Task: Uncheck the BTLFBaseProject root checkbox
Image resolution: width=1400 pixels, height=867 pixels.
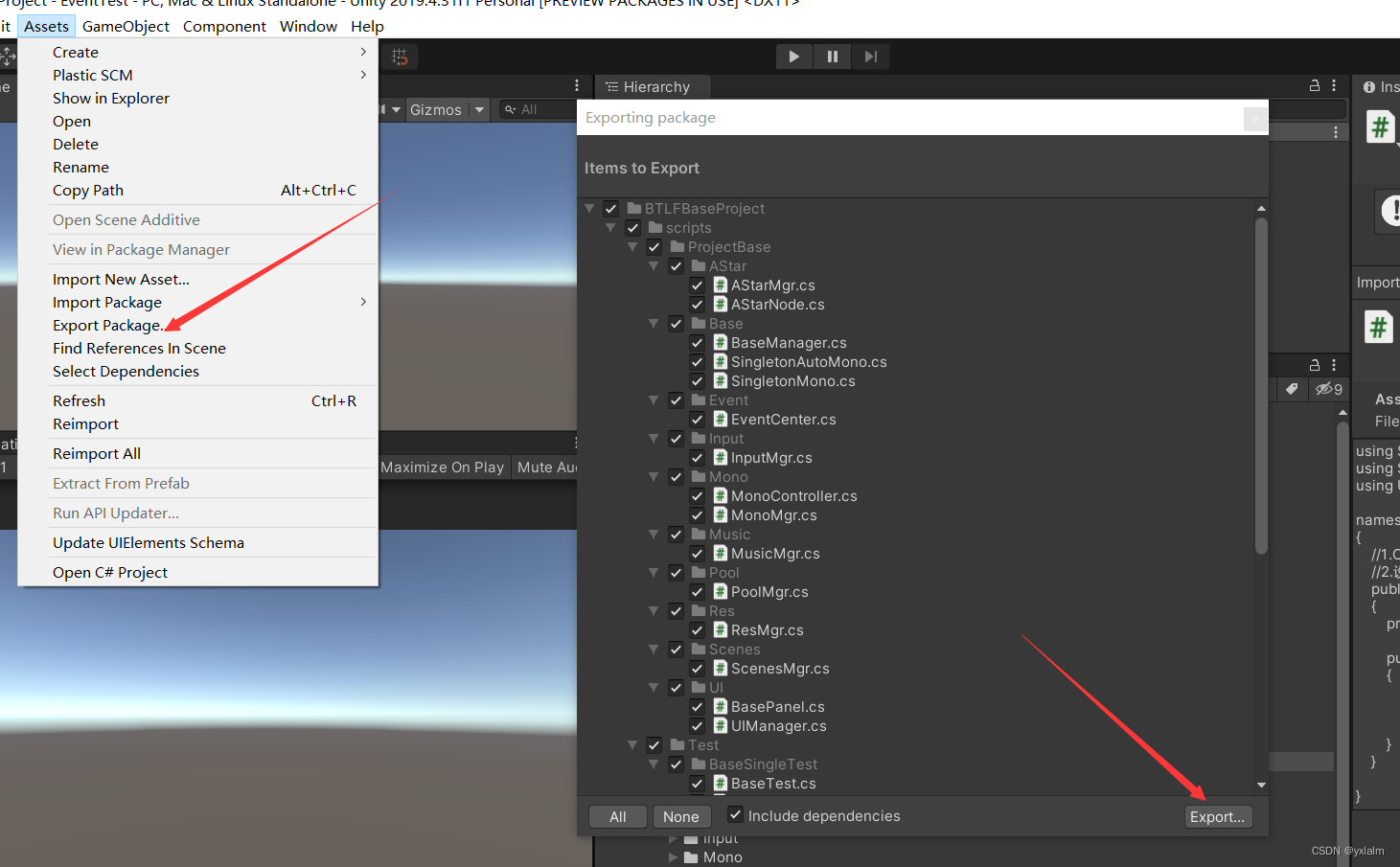Action: coord(610,208)
